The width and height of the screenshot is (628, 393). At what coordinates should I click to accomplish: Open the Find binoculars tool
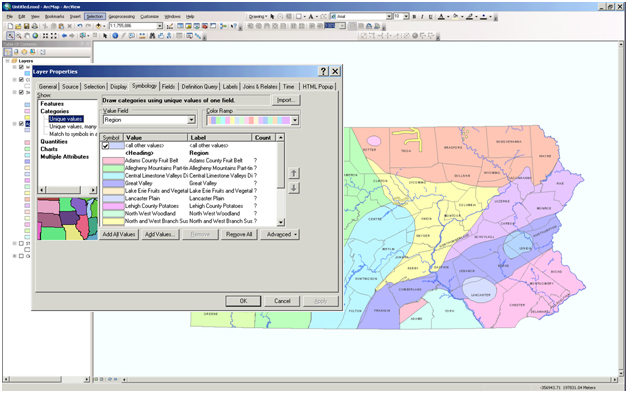tap(152, 36)
